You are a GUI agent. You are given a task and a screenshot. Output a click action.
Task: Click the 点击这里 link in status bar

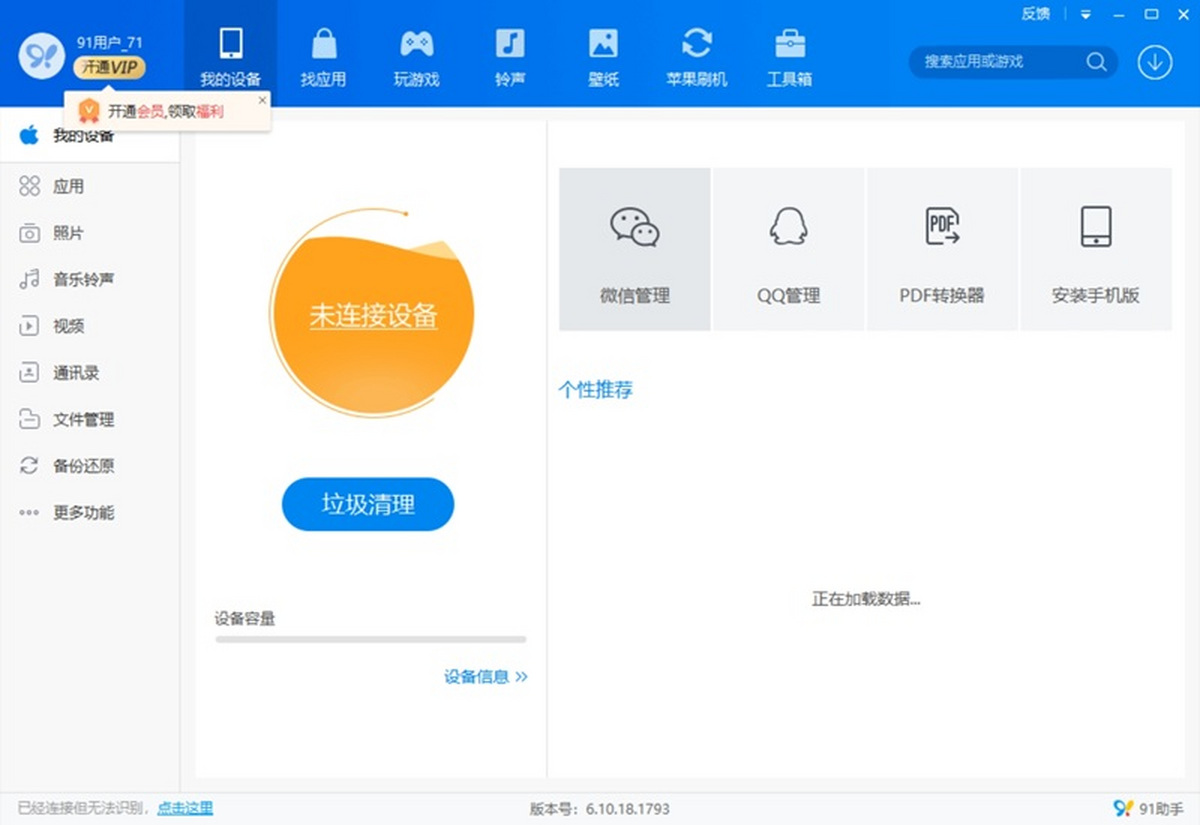tap(185, 808)
